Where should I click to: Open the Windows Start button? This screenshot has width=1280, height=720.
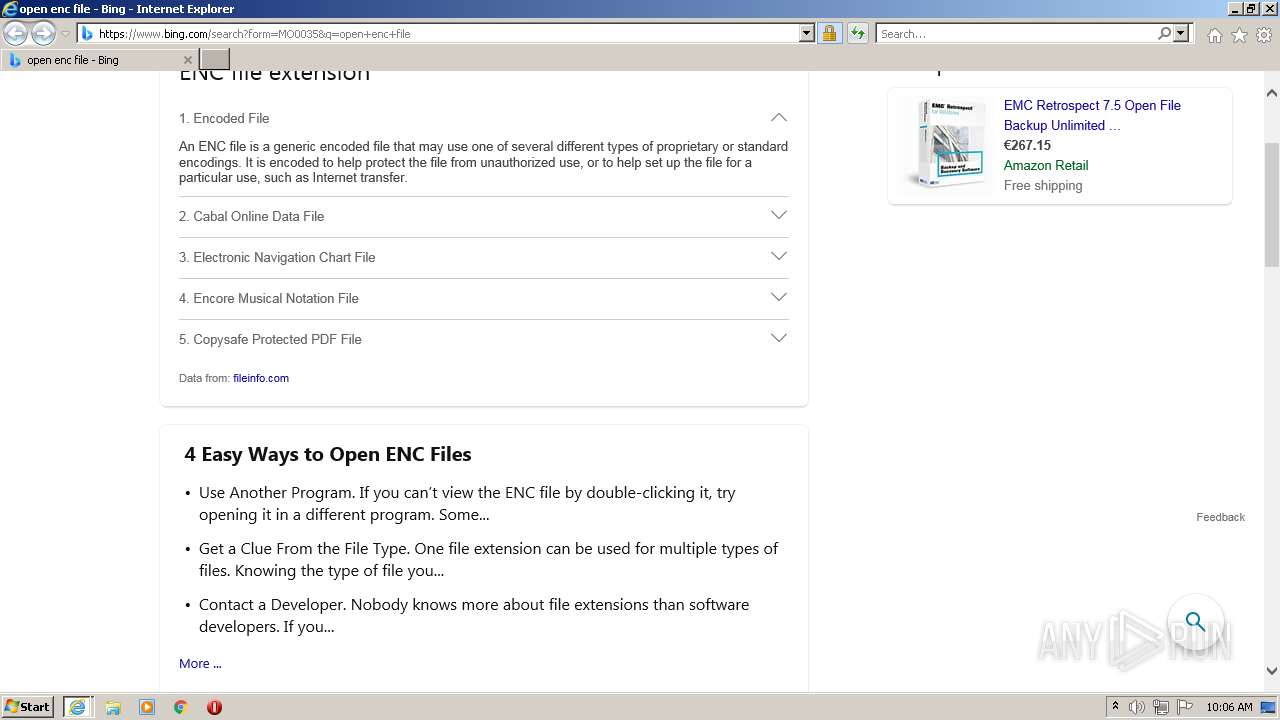point(28,707)
